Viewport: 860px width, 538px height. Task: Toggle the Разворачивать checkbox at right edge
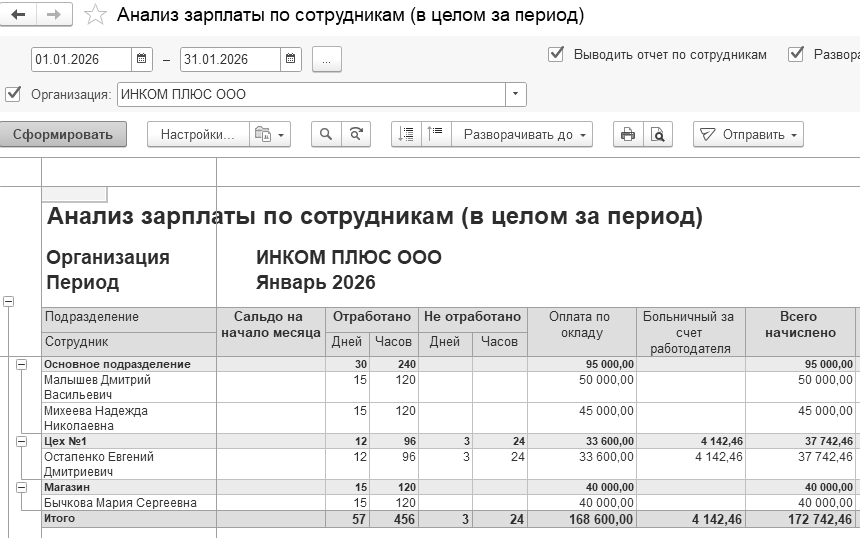tap(796, 54)
